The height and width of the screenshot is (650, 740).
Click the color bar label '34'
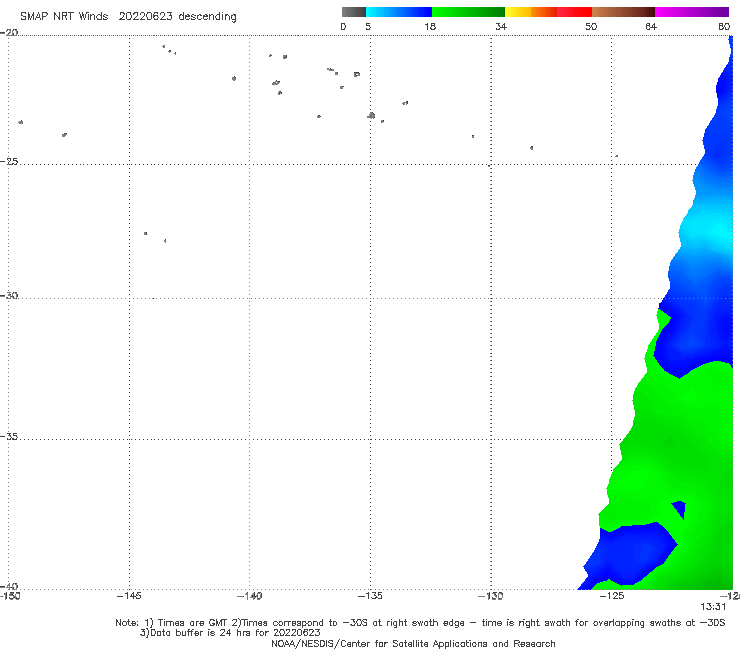[x=501, y=26]
